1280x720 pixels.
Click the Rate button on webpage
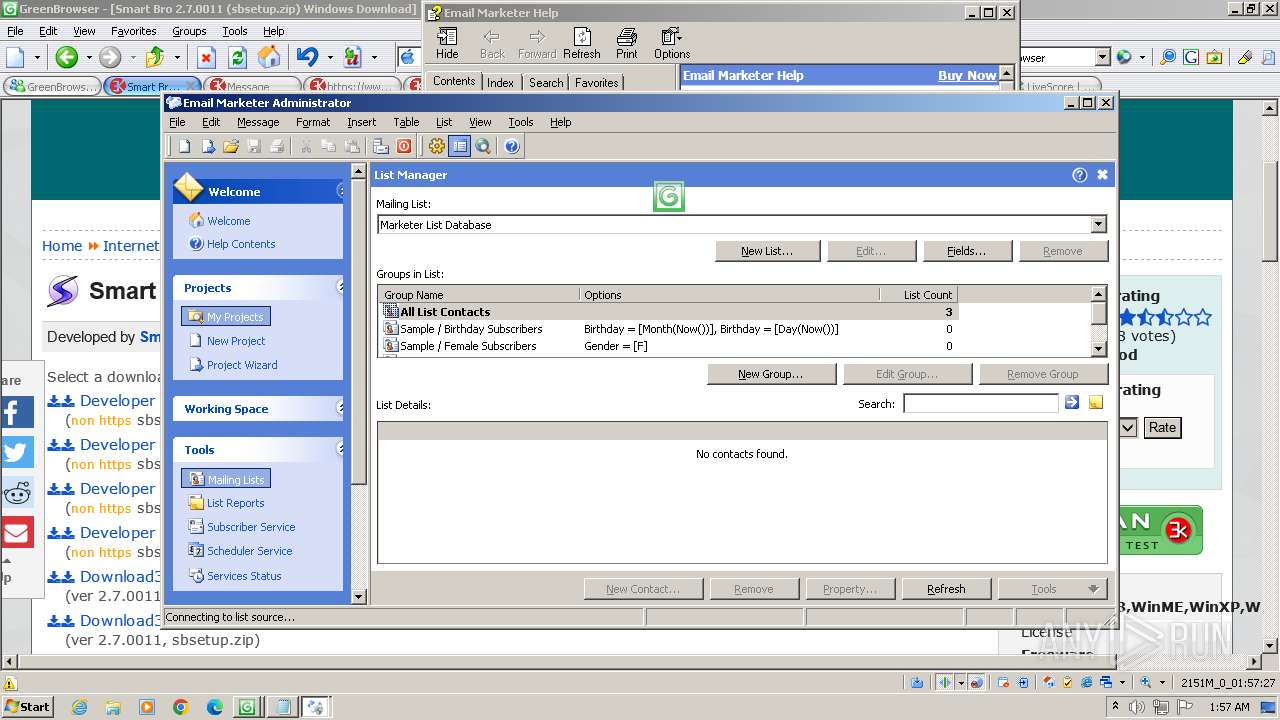point(1162,427)
